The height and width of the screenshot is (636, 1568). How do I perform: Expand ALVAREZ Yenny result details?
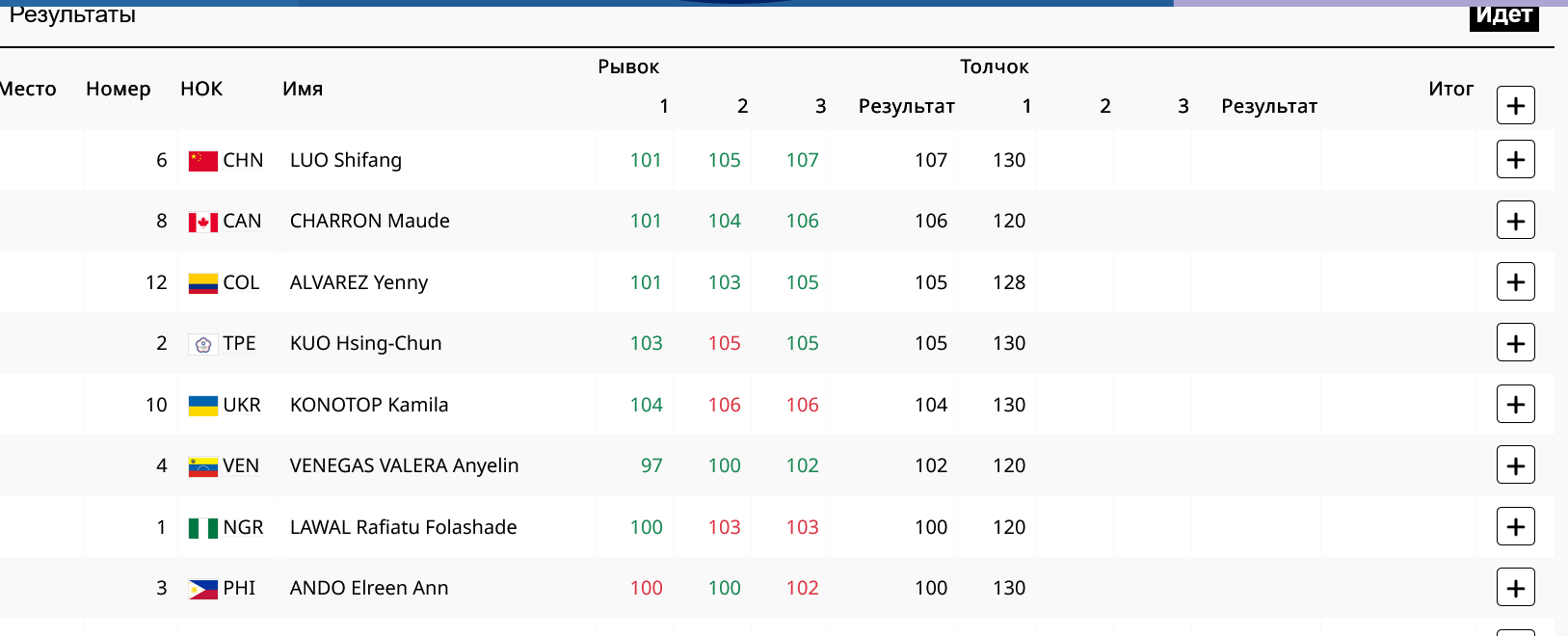click(1515, 282)
